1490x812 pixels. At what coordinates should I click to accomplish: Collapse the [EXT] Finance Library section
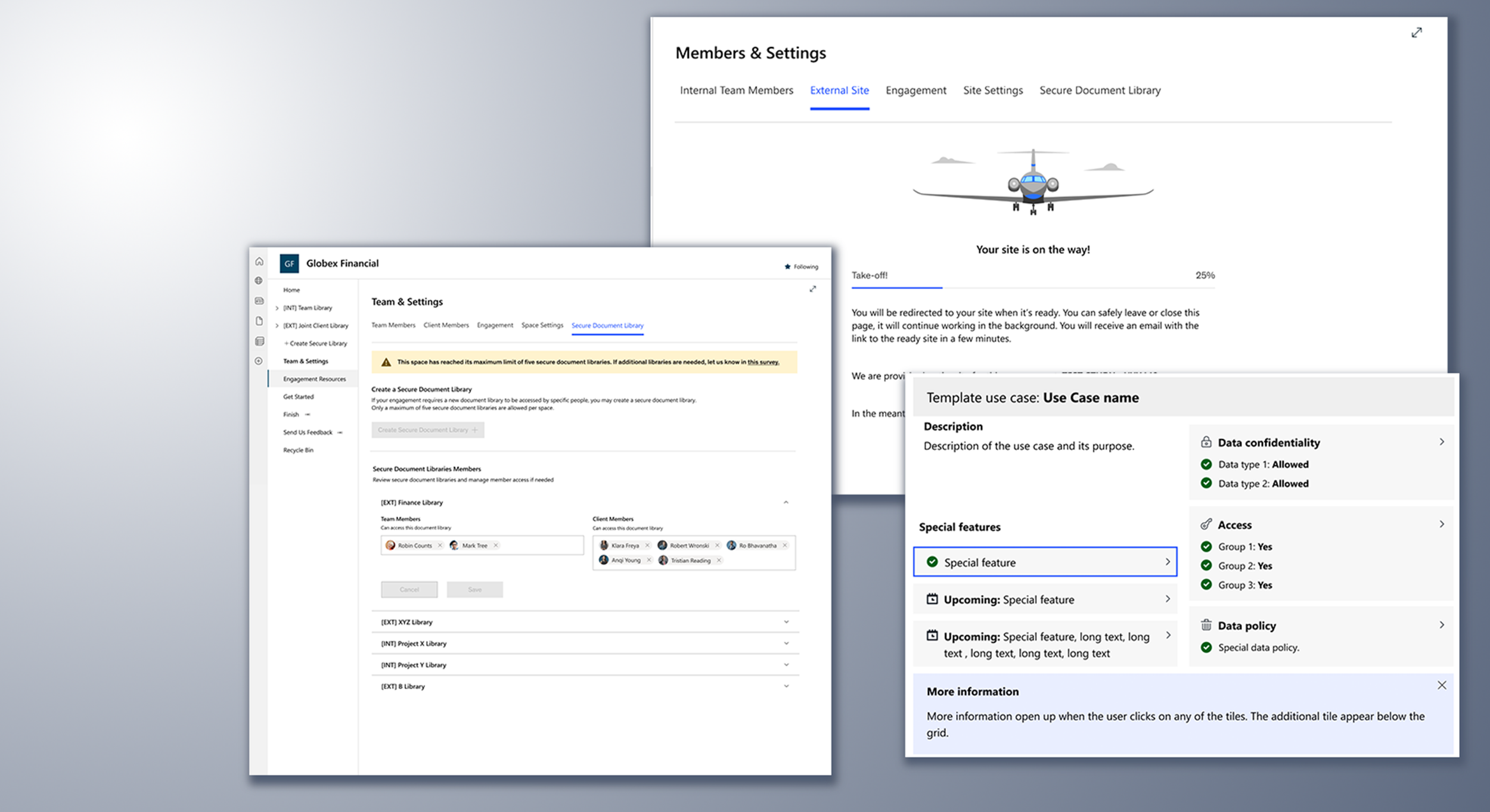786,503
